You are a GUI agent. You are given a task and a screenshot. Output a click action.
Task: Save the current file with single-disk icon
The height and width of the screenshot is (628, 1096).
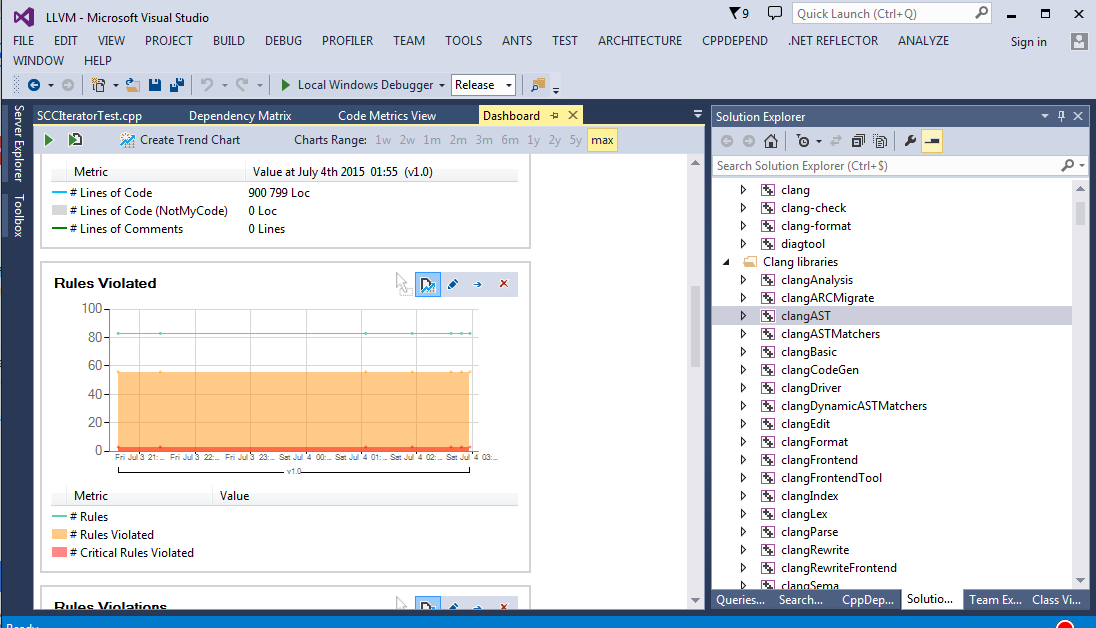[154, 85]
